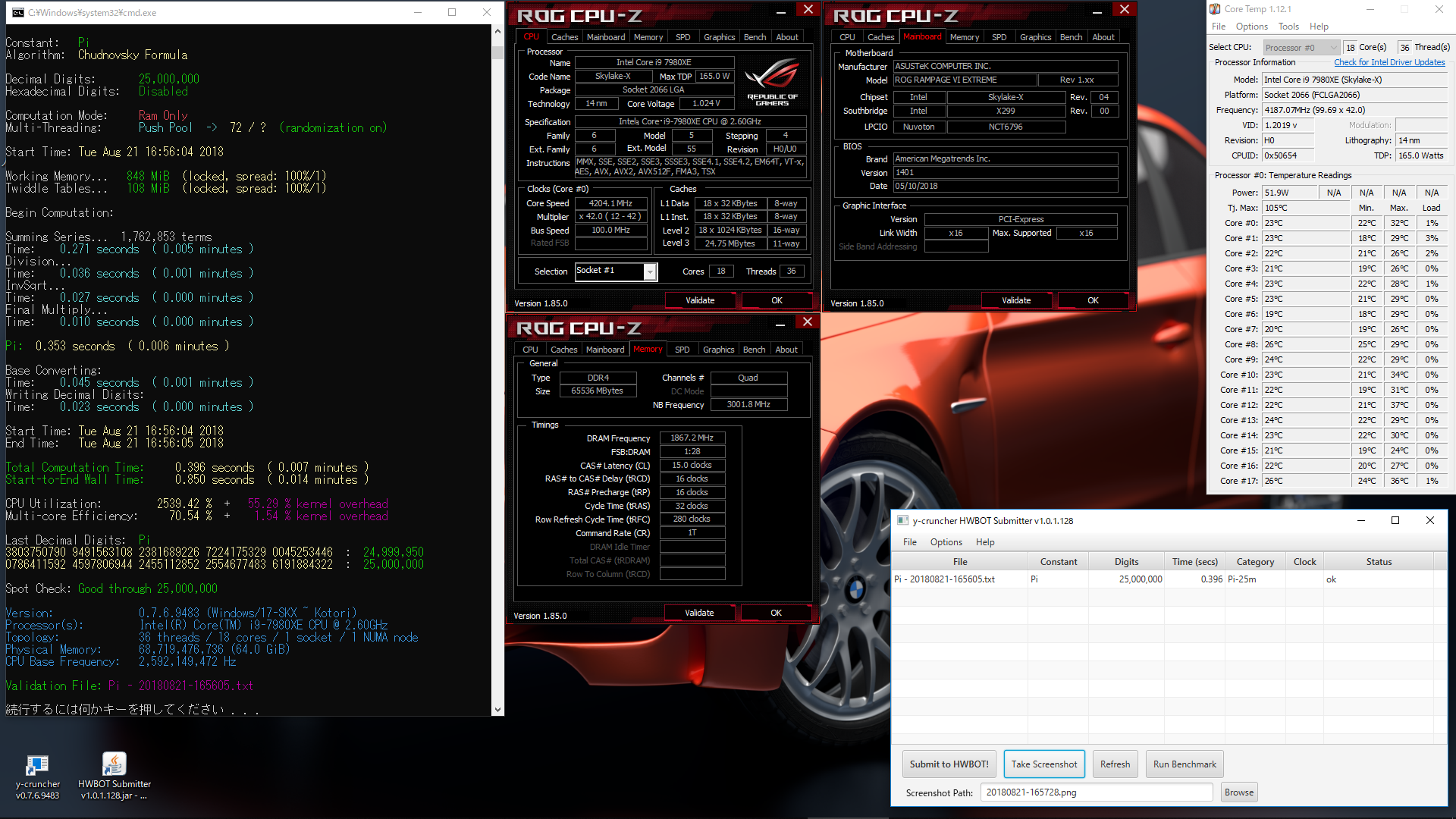Close the Core Temp window

coord(1439,9)
